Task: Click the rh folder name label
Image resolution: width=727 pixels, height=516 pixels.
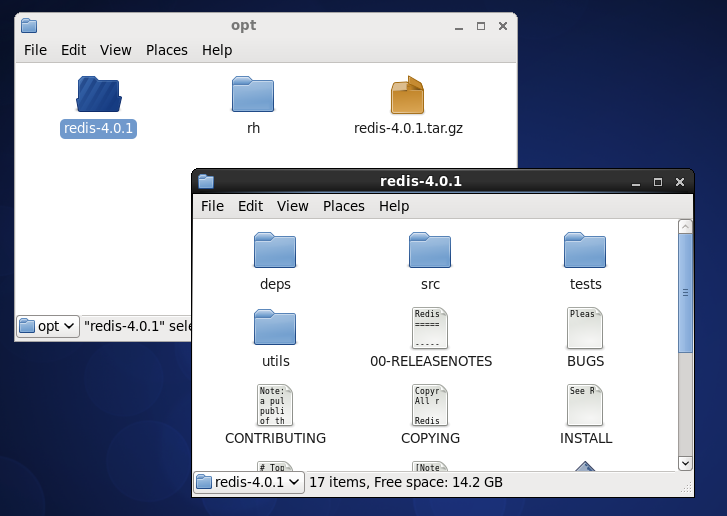Action: (253, 128)
